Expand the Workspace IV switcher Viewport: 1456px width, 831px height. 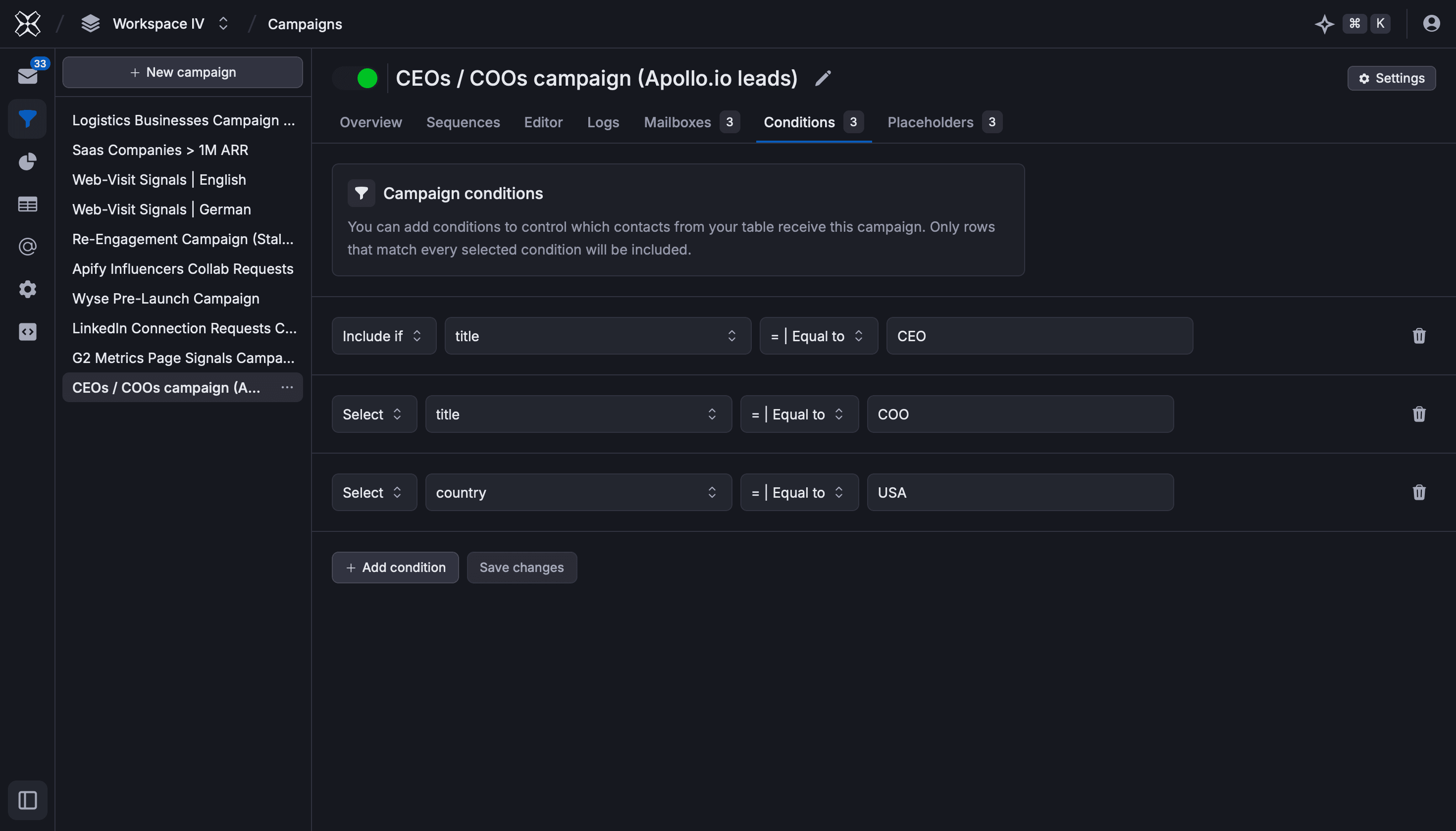tap(158, 24)
